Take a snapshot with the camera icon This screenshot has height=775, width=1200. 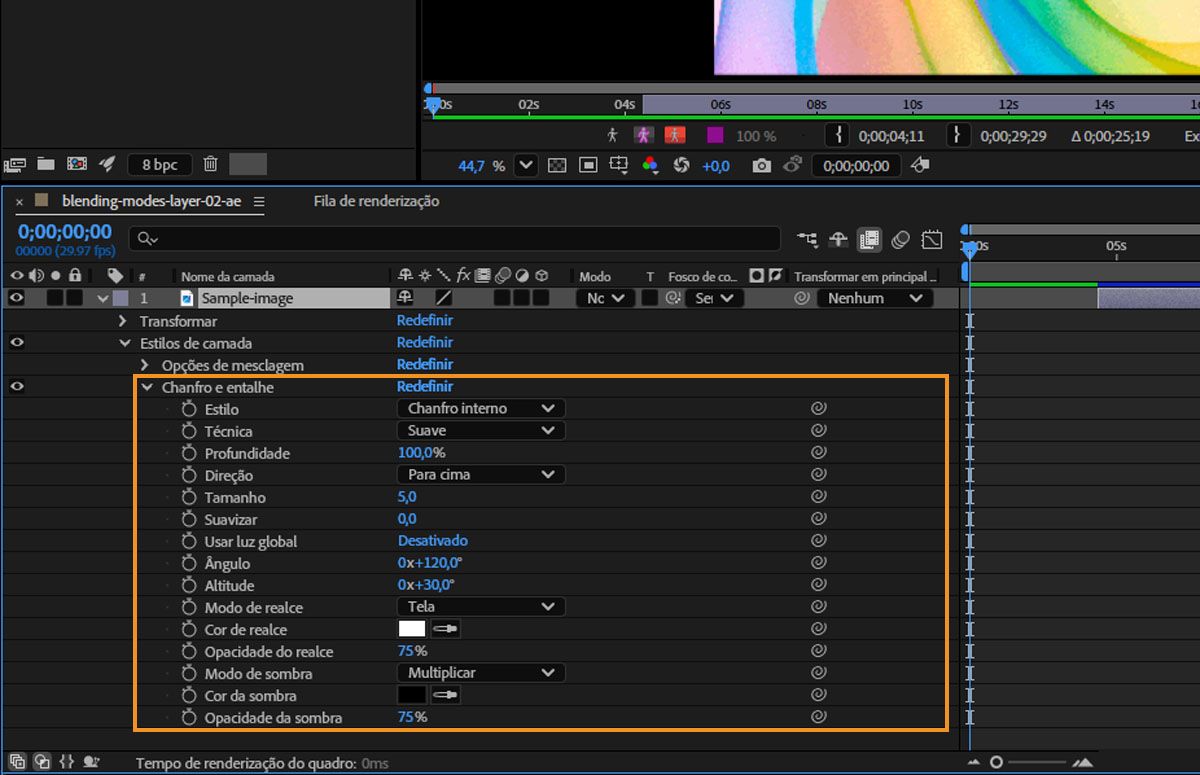point(762,166)
